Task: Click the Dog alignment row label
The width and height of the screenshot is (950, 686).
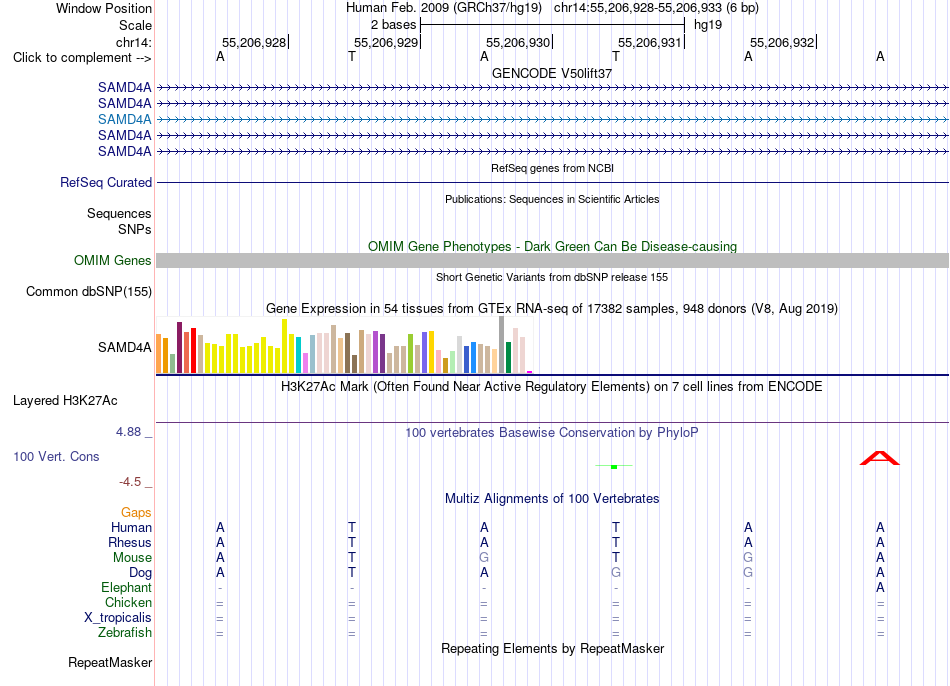Action: click(x=140, y=573)
